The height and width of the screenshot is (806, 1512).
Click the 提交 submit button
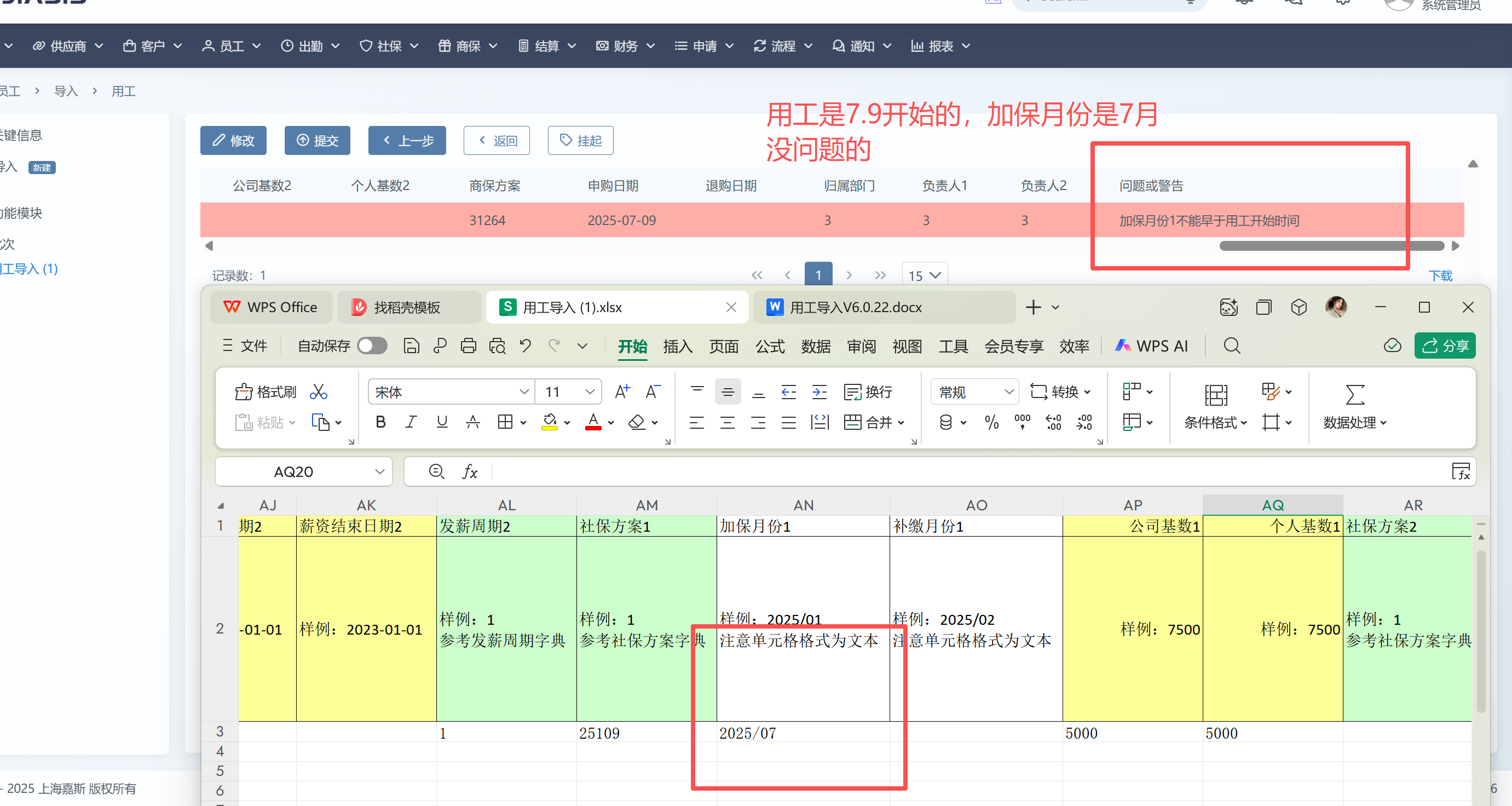(317, 140)
